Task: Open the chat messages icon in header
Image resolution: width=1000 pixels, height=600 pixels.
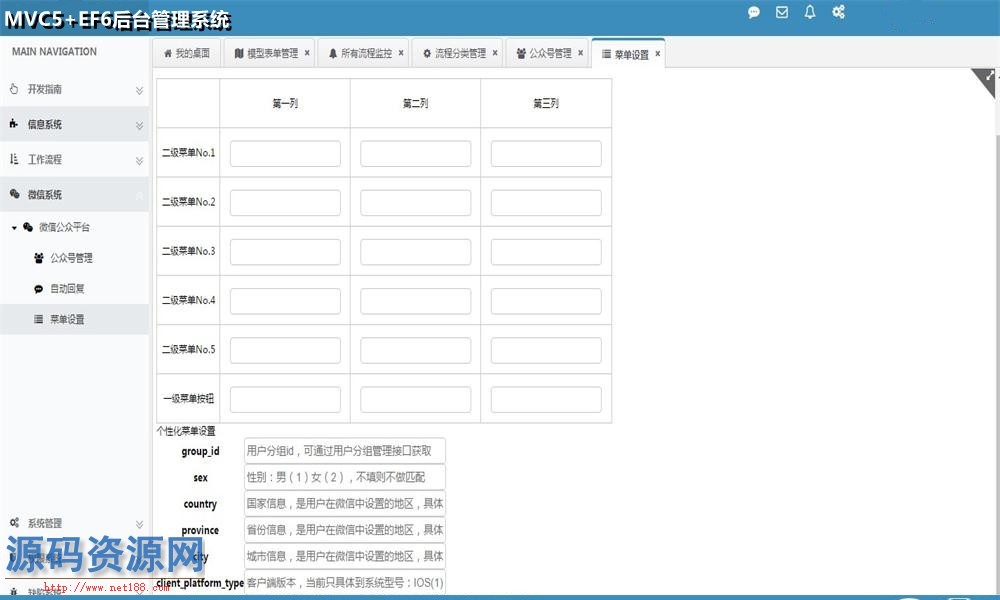Action: pyautogui.click(x=754, y=12)
